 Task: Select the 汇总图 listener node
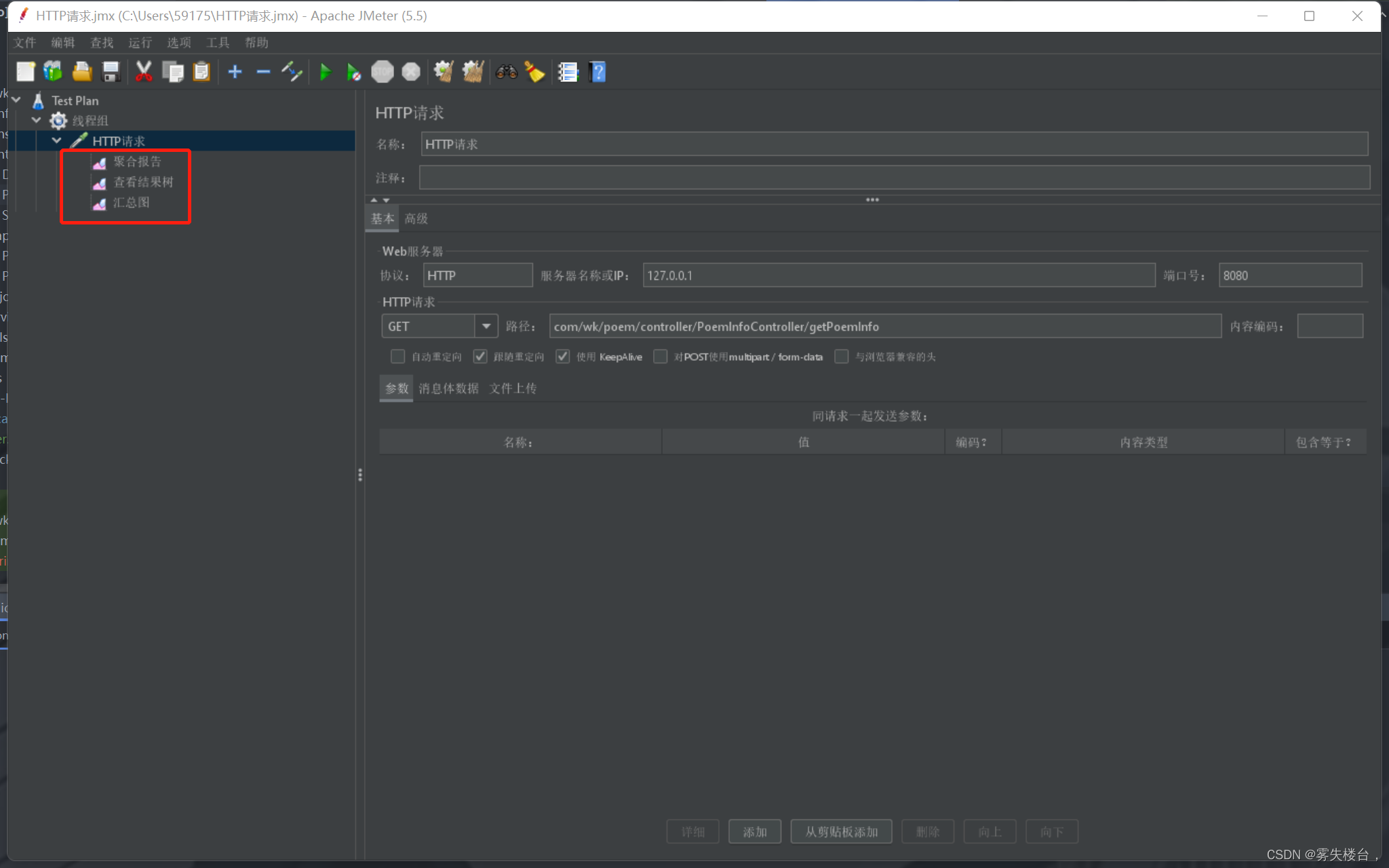pos(131,202)
